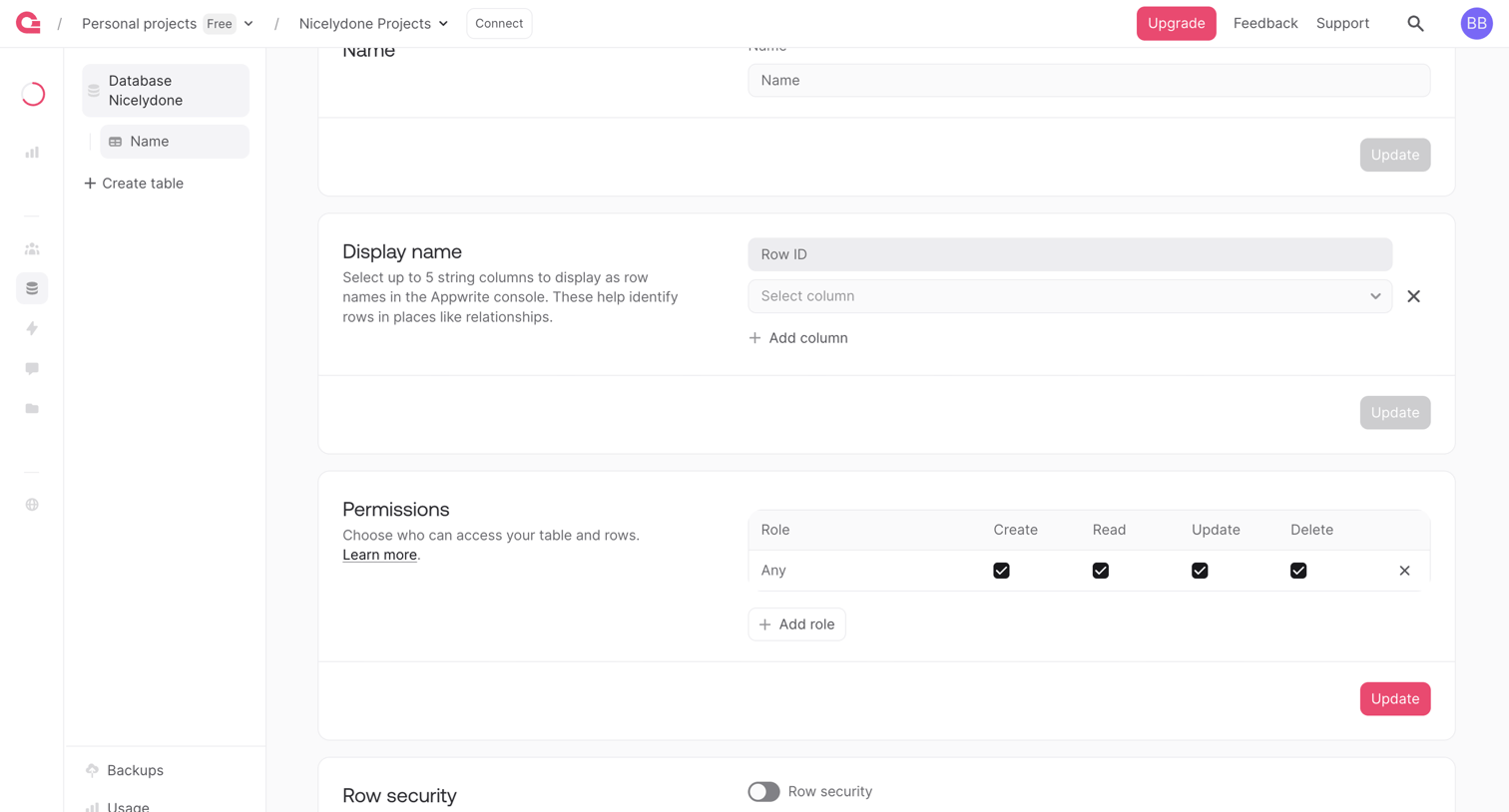Click the Feedback menu item
The width and height of the screenshot is (1509, 812).
point(1264,23)
